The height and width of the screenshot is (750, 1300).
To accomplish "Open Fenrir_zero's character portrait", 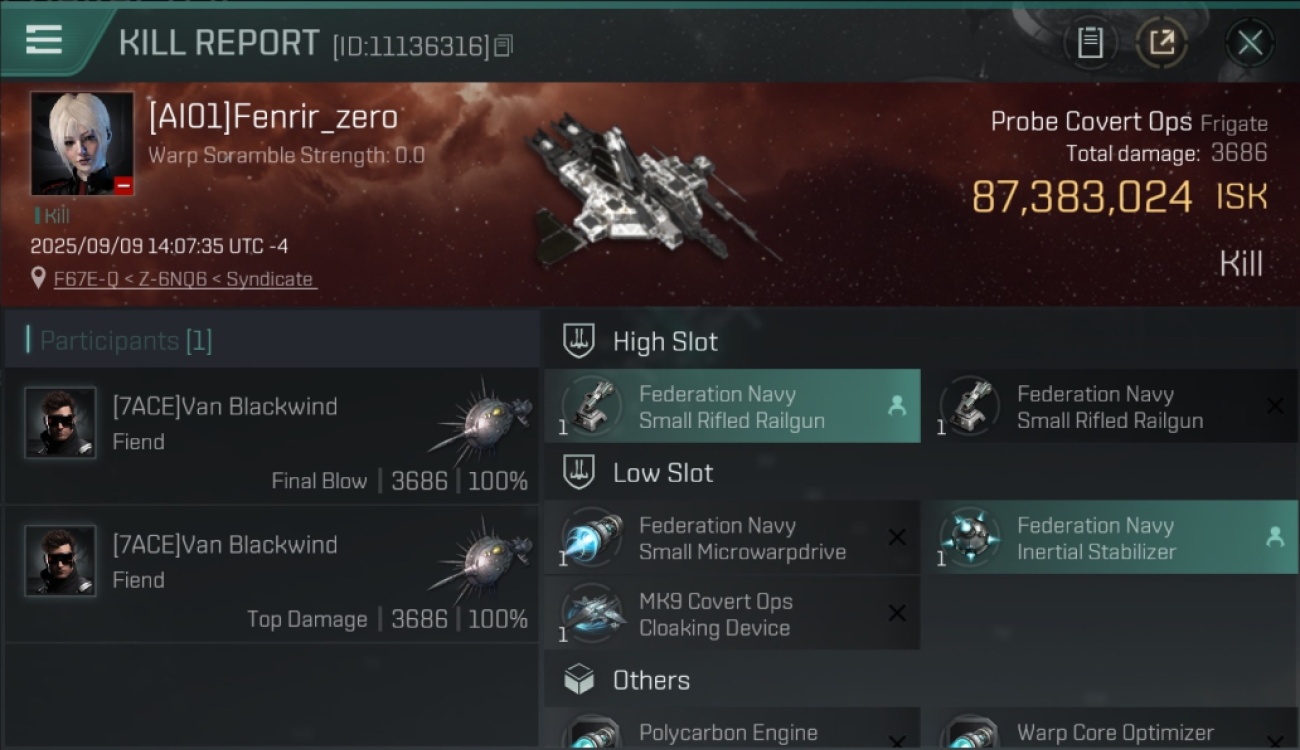I will tap(82, 144).
